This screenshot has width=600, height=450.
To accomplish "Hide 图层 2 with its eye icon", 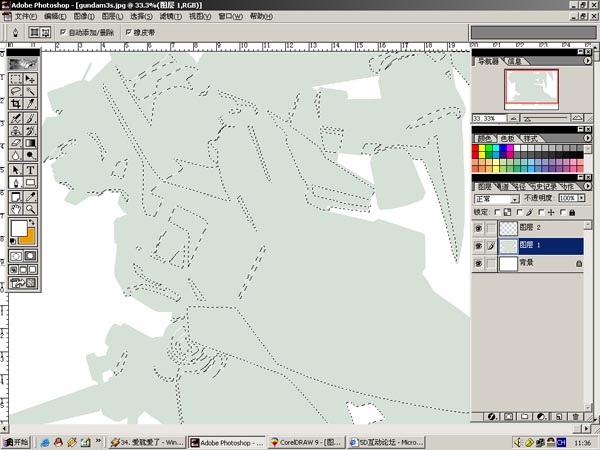I will pyautogui.click(x=478, y=228).
